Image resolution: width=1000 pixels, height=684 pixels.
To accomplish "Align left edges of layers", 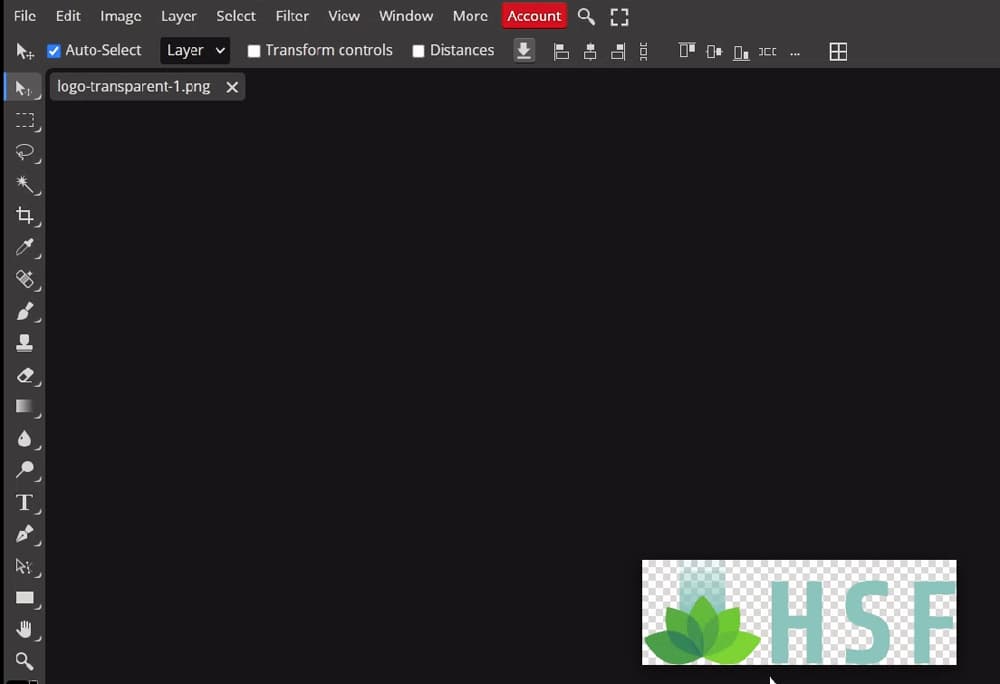I will [x=561, y=51].
